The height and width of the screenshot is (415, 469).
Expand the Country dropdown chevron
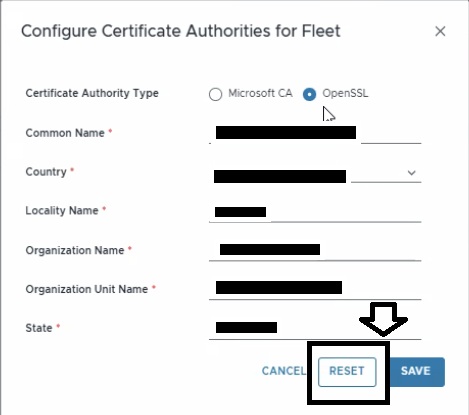[x=412, y=173]
